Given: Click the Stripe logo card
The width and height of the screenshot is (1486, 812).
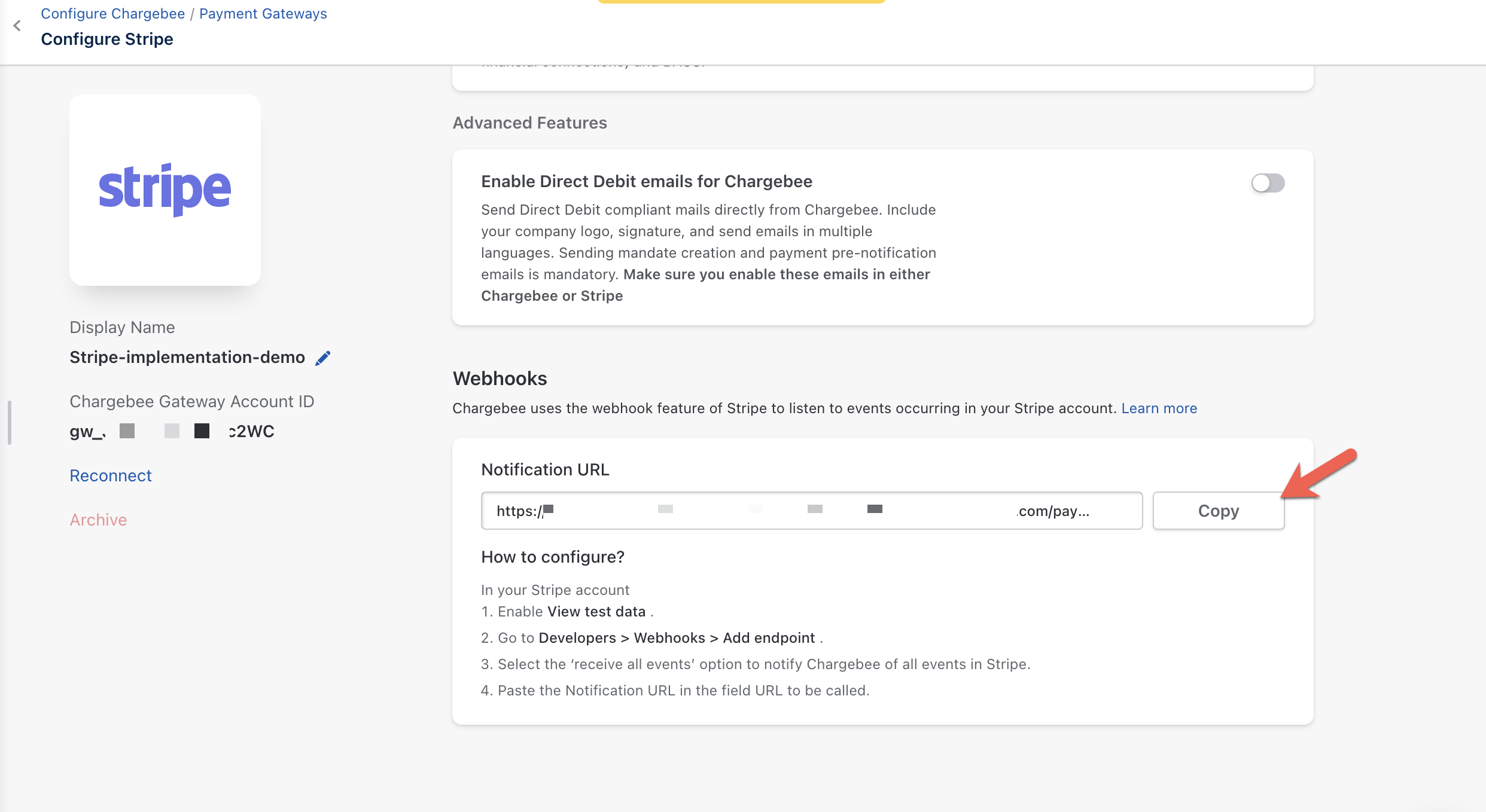Looking at the screenshot, I should click(x=165, y=190).
